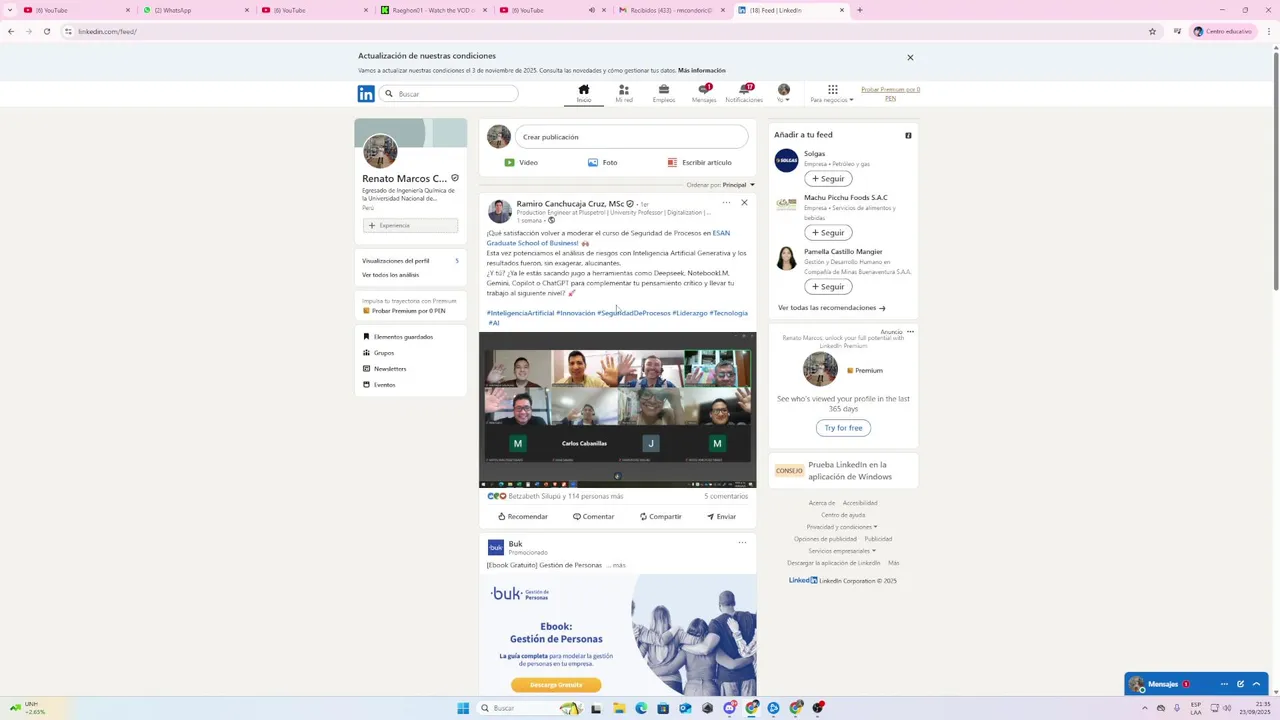Viewport: 1280px width, 720px height.
Task: Compose new message from Mensajes bar
Action: pos(1241,684)
